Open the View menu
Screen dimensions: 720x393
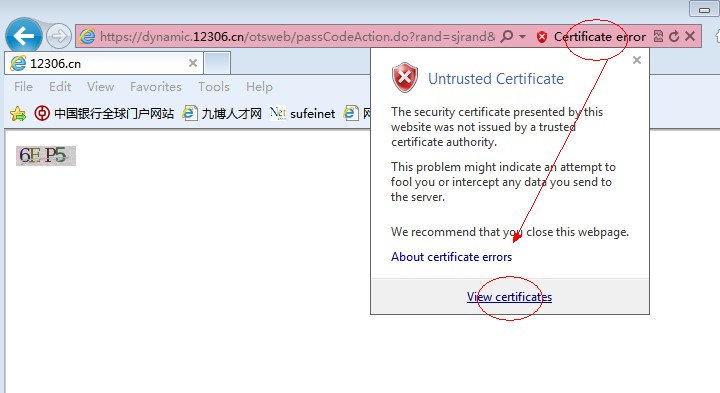(101, 87)
